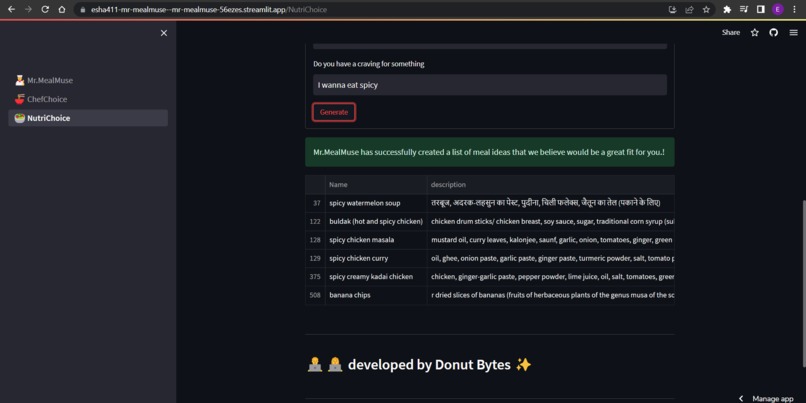Click the chef emoji beside Mr.MealMuse

20,80
